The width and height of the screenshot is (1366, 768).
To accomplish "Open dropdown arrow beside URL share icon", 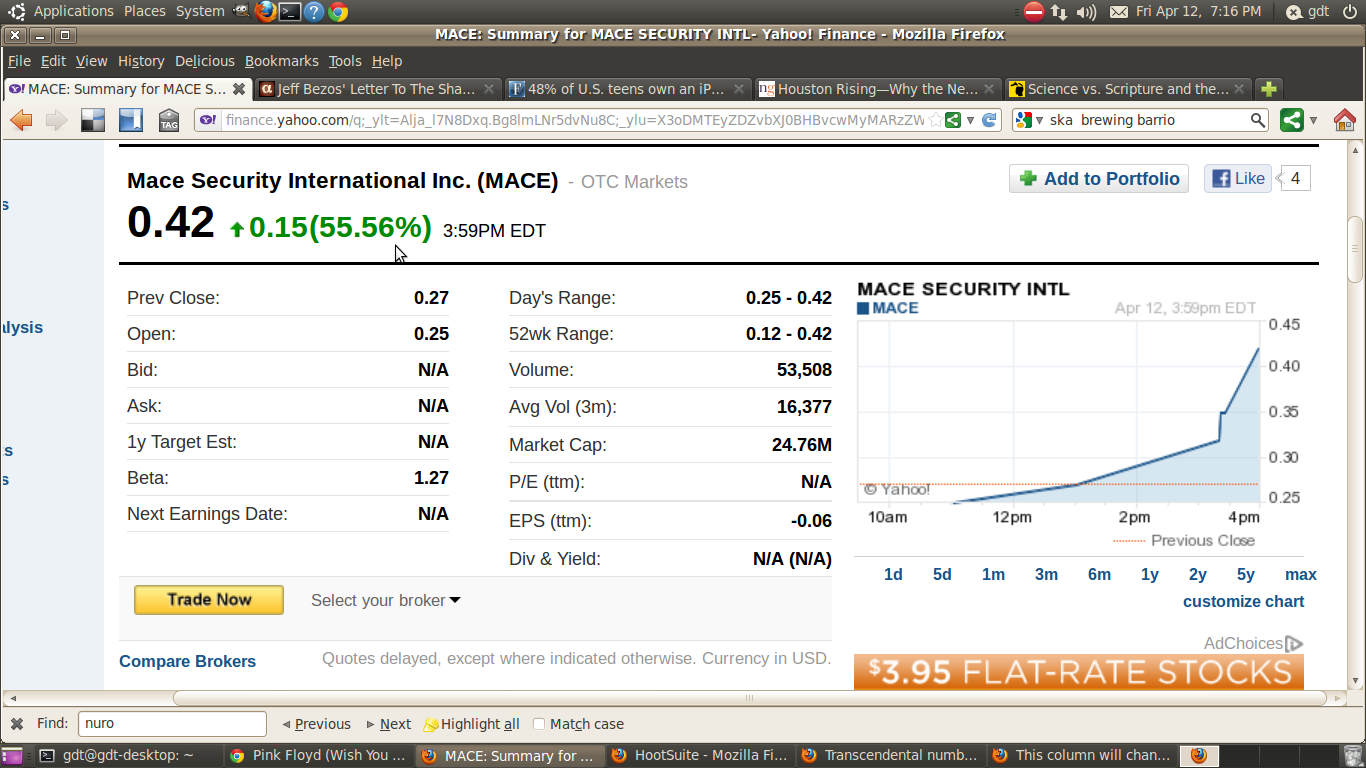I will (x=970, y=120).
